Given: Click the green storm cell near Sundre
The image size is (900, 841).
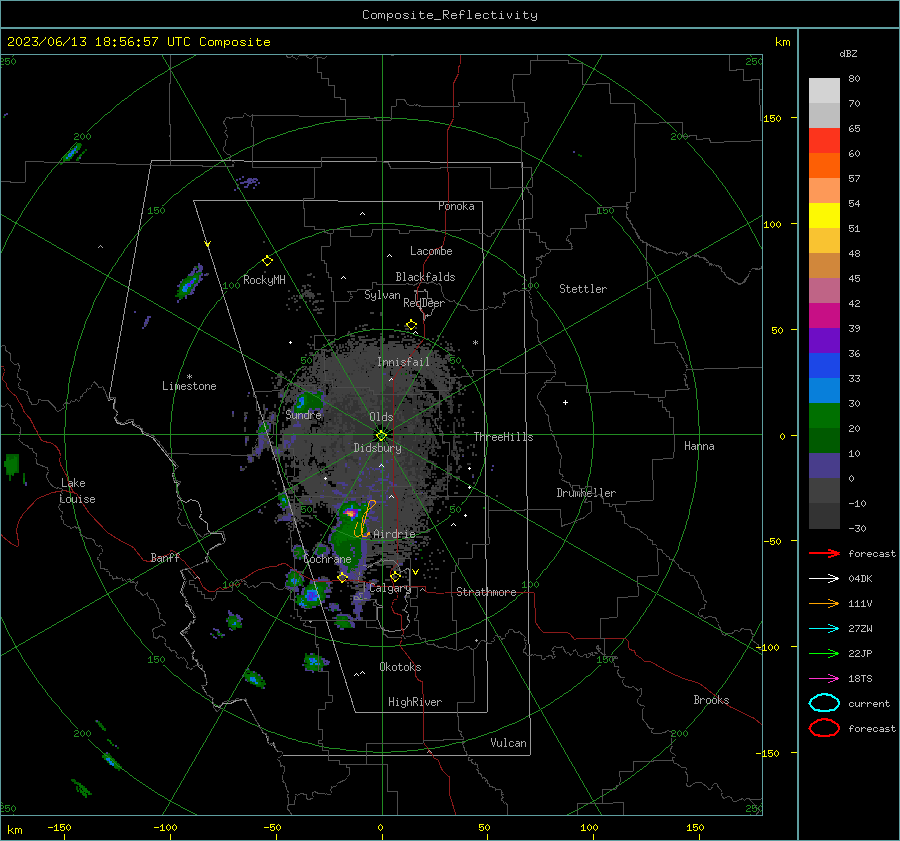Looking at the screenshot, I should (308, 400).
